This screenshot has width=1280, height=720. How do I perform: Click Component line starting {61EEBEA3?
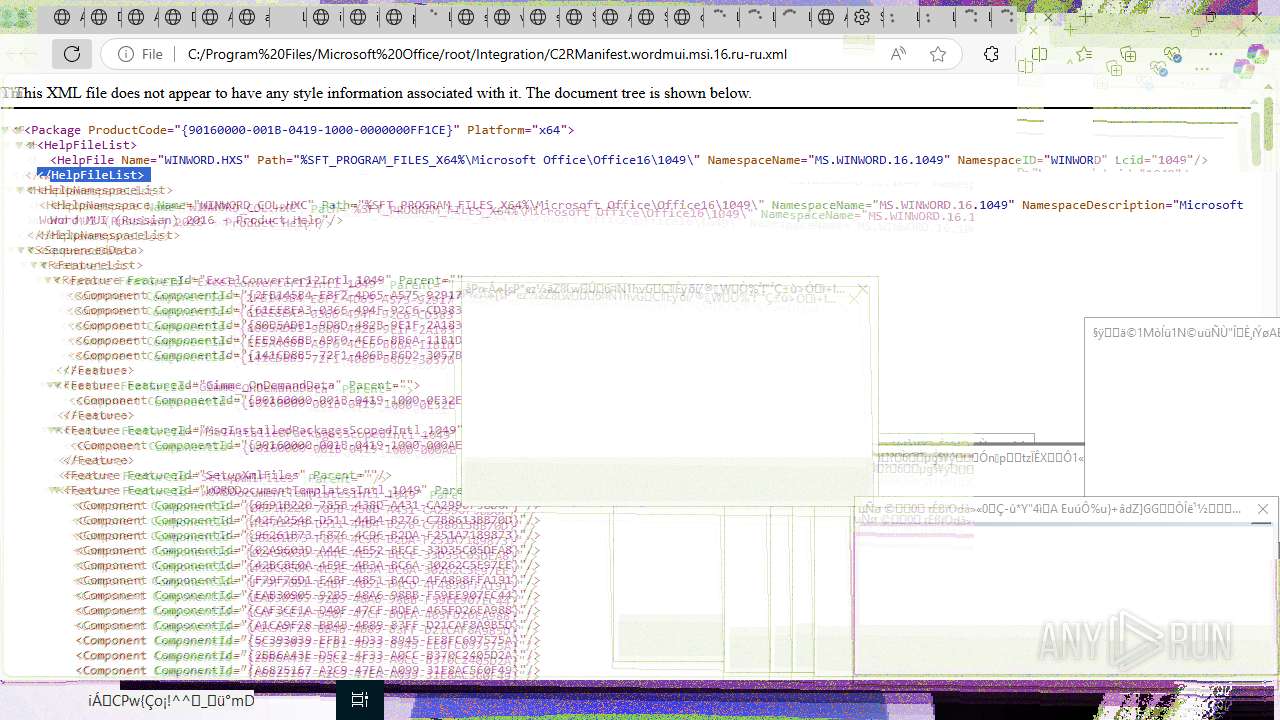tap(269, 310)
